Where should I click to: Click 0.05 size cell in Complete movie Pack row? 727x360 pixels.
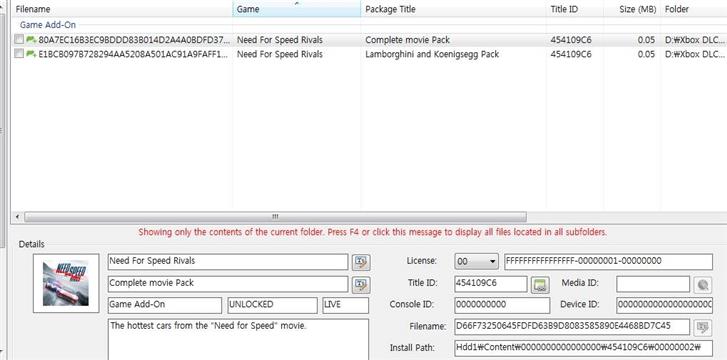pyautogui.click(x=646, y=40)
